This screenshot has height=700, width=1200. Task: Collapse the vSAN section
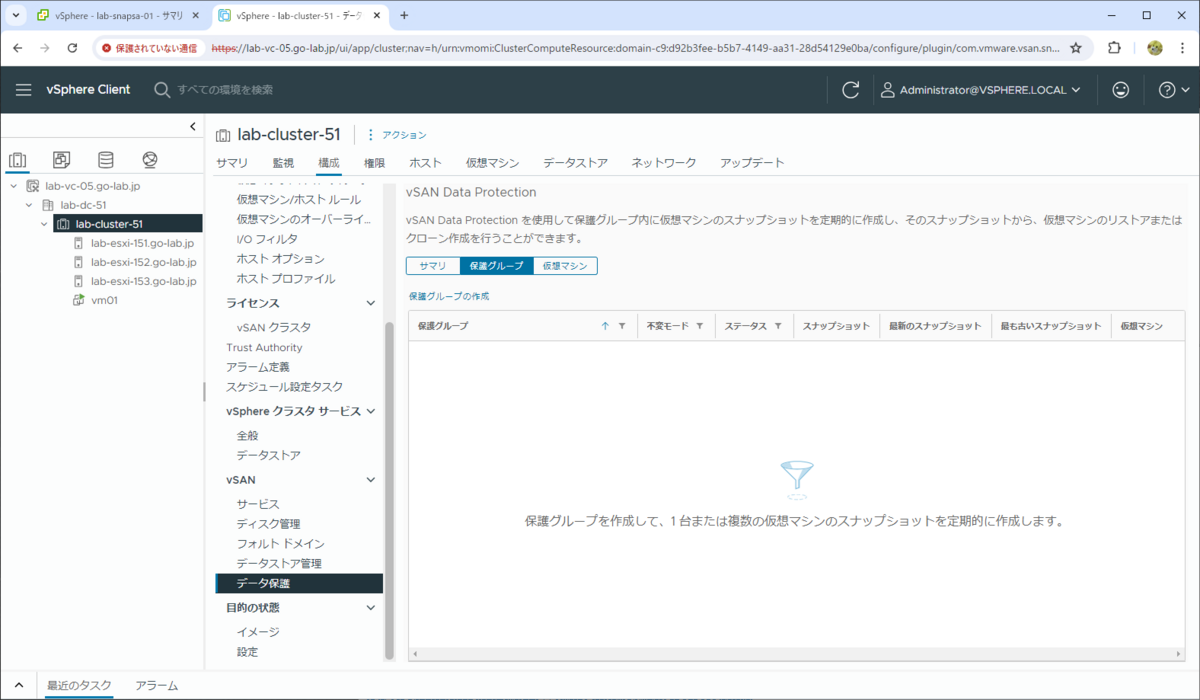pyautogui.click(x=371, y=480)
